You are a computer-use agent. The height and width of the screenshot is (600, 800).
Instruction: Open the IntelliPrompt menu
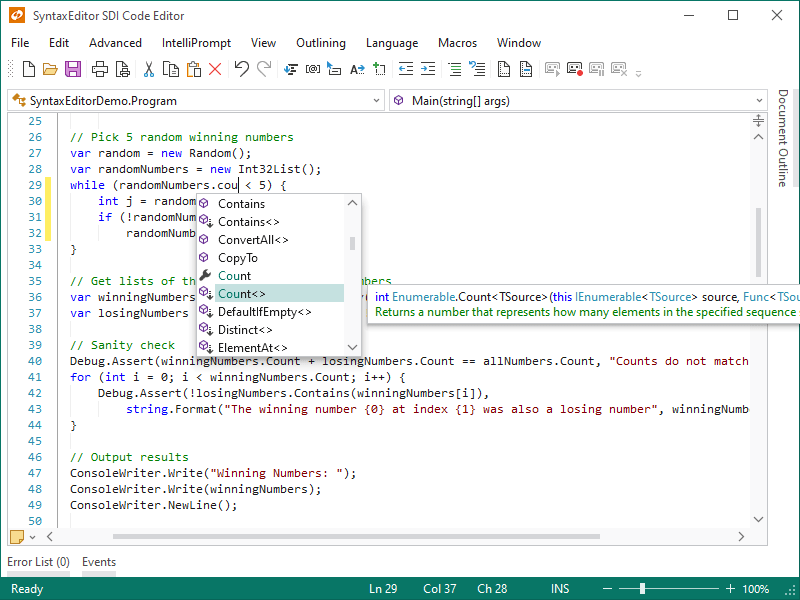coord(196,43)
